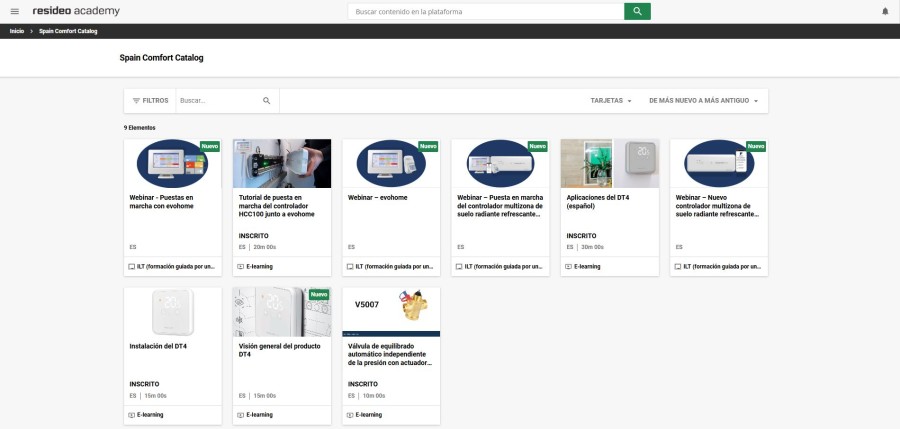900x429 pixels.
Task: Click 20m 00s duration on HCC100 card
Action: pyautogui.click(x=265, y=247)
